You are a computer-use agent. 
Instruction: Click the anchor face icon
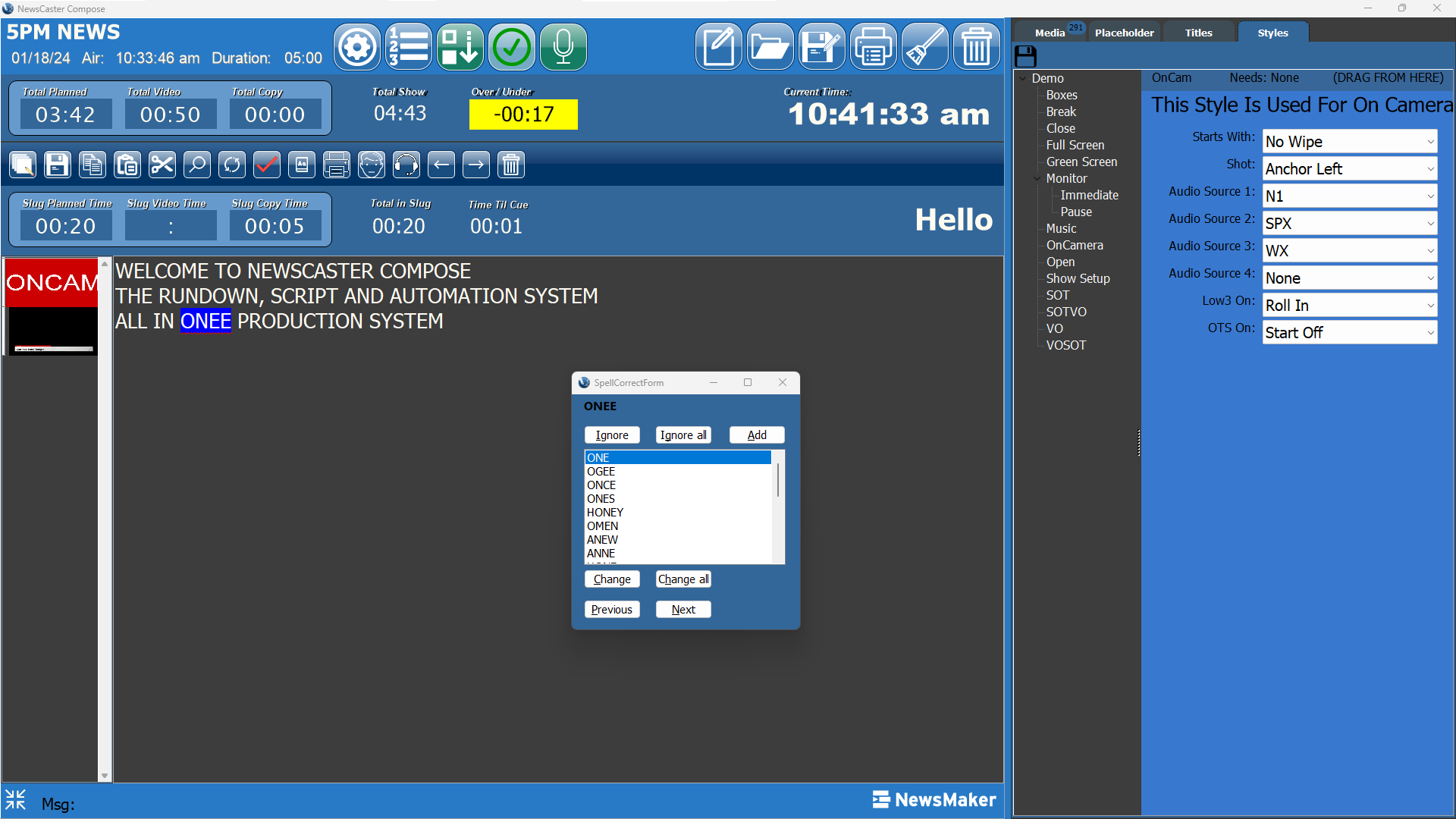(372, 165)
